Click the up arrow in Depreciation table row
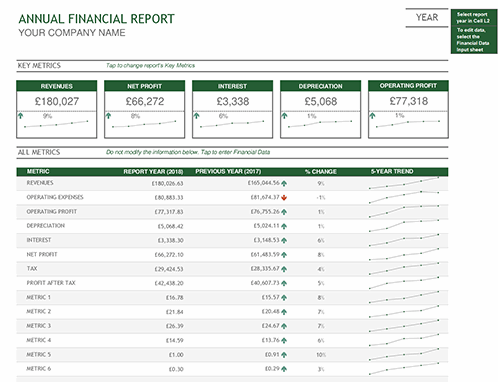The image size is (498, 382). (x=284, y=226)
